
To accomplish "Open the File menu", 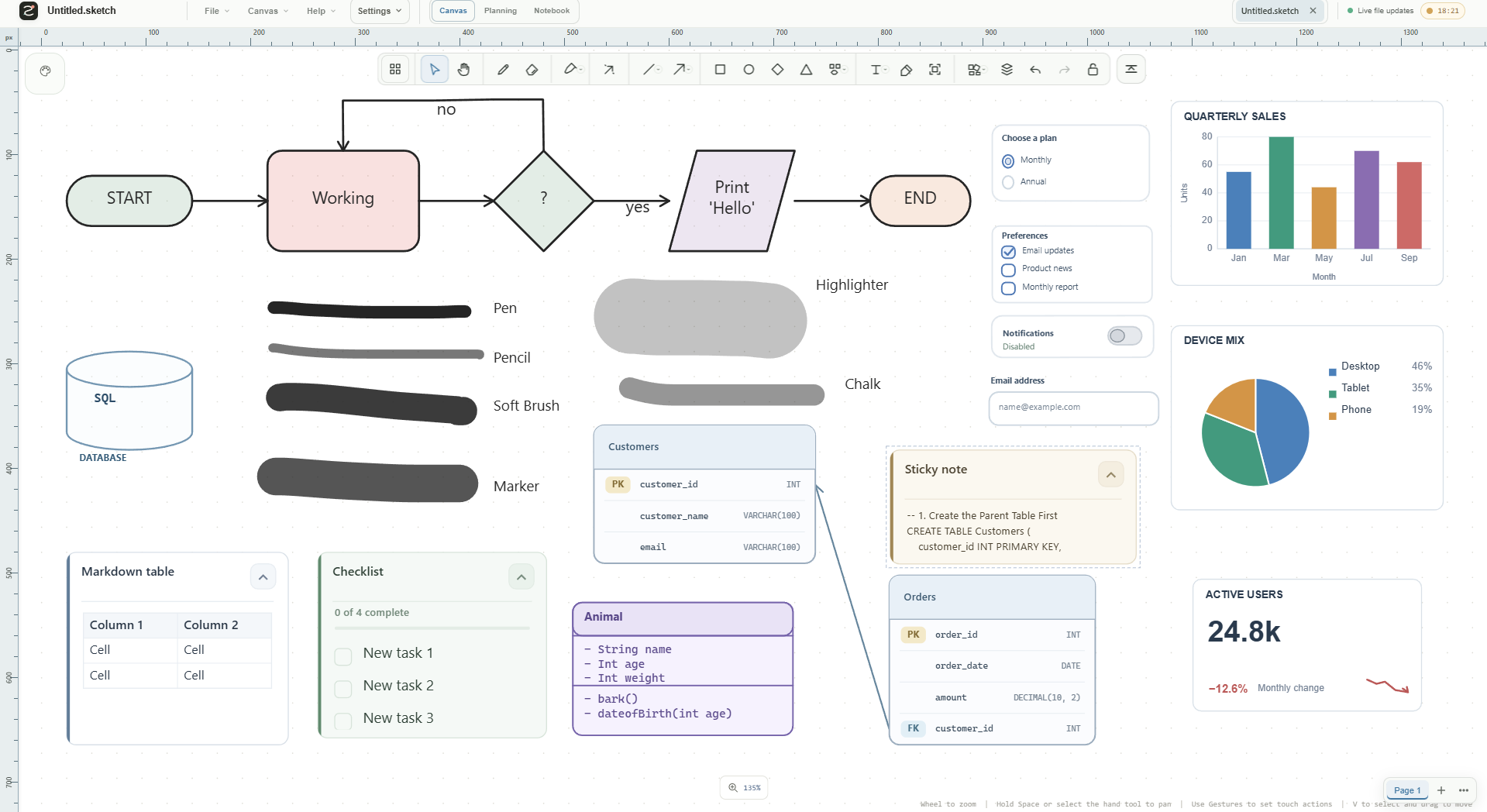I will click(216, 11).
